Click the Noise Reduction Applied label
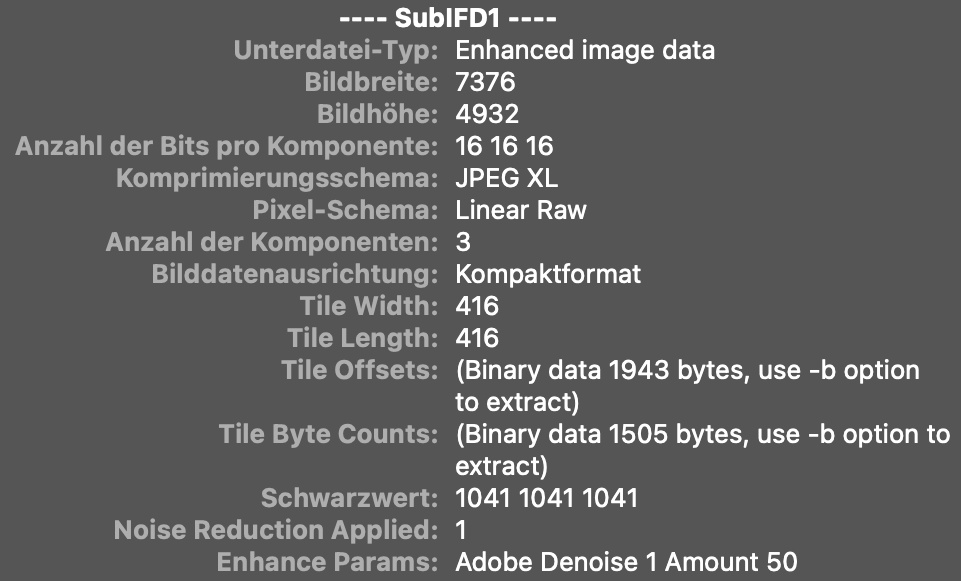The height and width of the screenshot is (581, 961). (276, 530)
